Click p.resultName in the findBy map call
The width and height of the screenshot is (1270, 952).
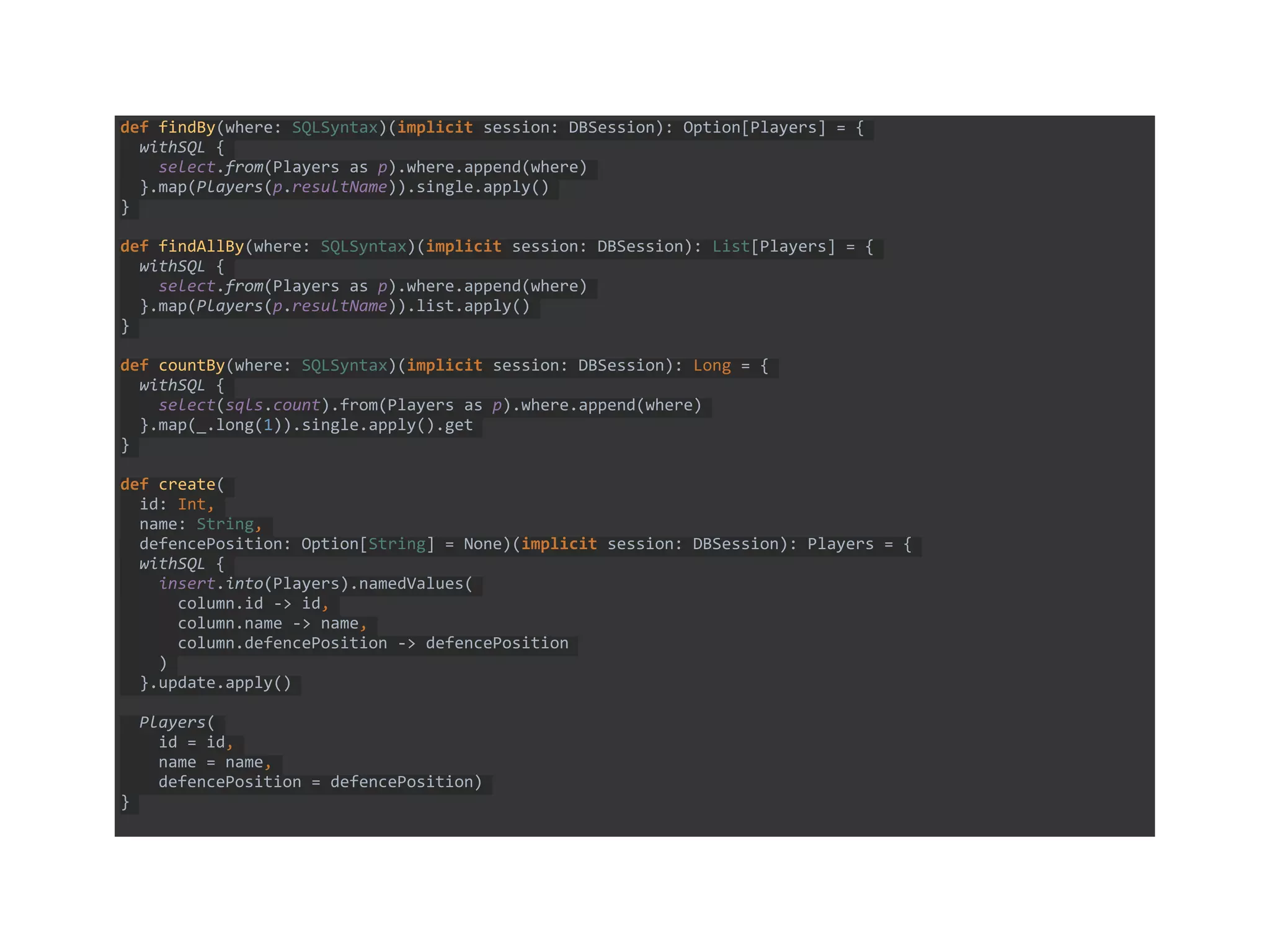pos(330,187)
